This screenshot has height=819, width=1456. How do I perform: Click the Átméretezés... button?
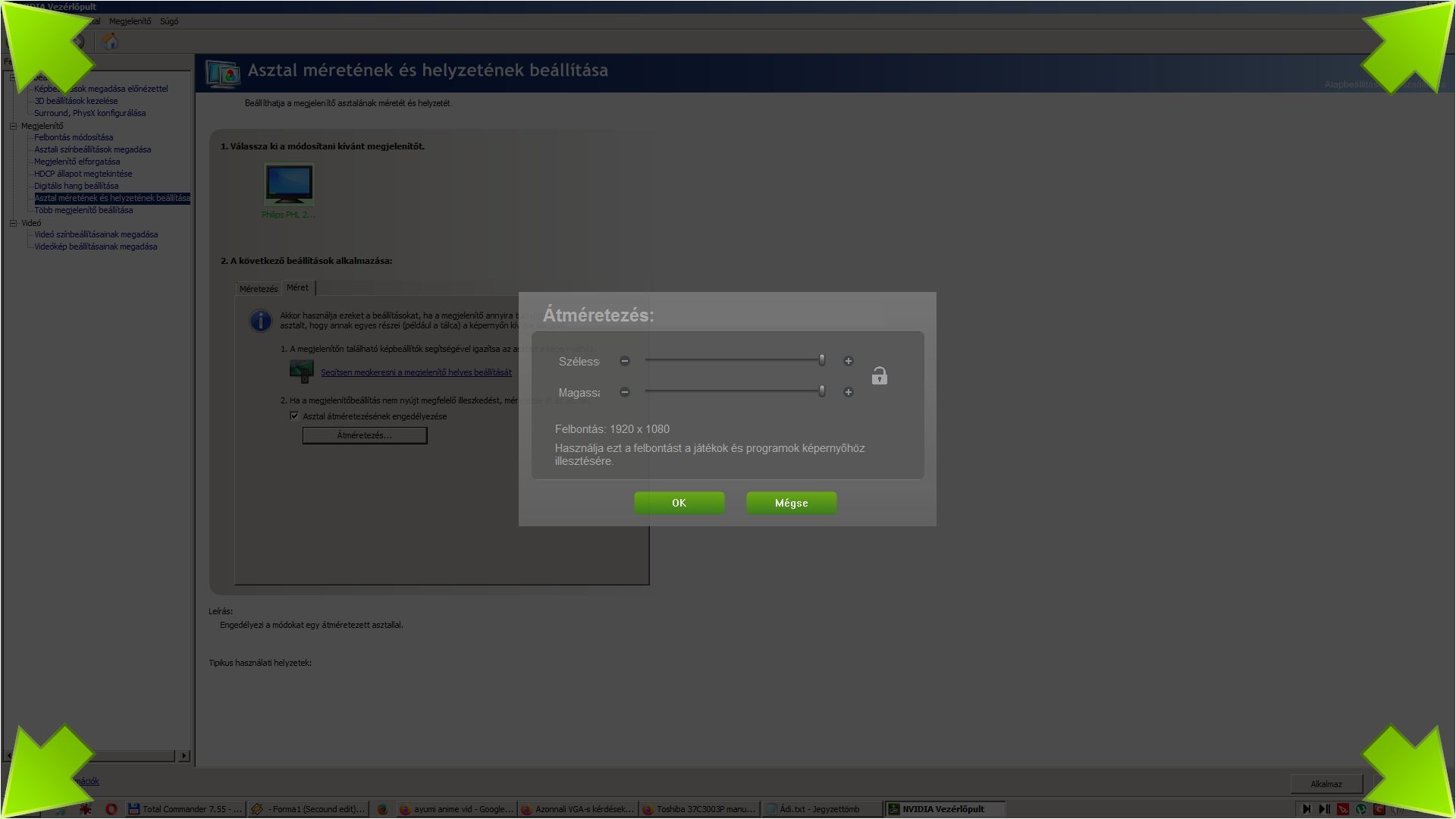point(365,435)
